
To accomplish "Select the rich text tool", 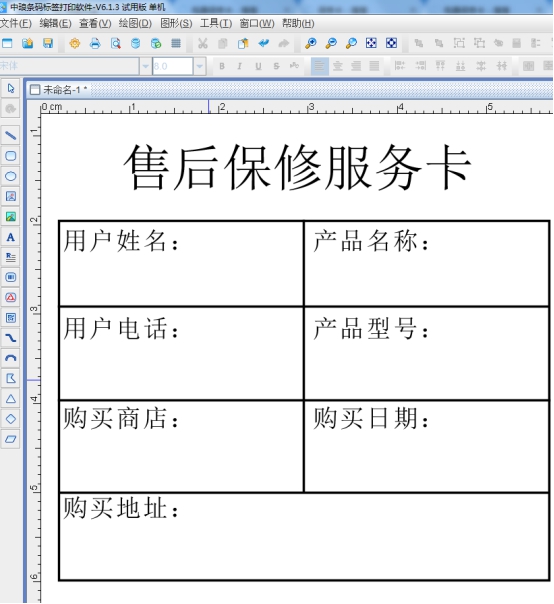I will pyautogui.click(x=11, y=257).
